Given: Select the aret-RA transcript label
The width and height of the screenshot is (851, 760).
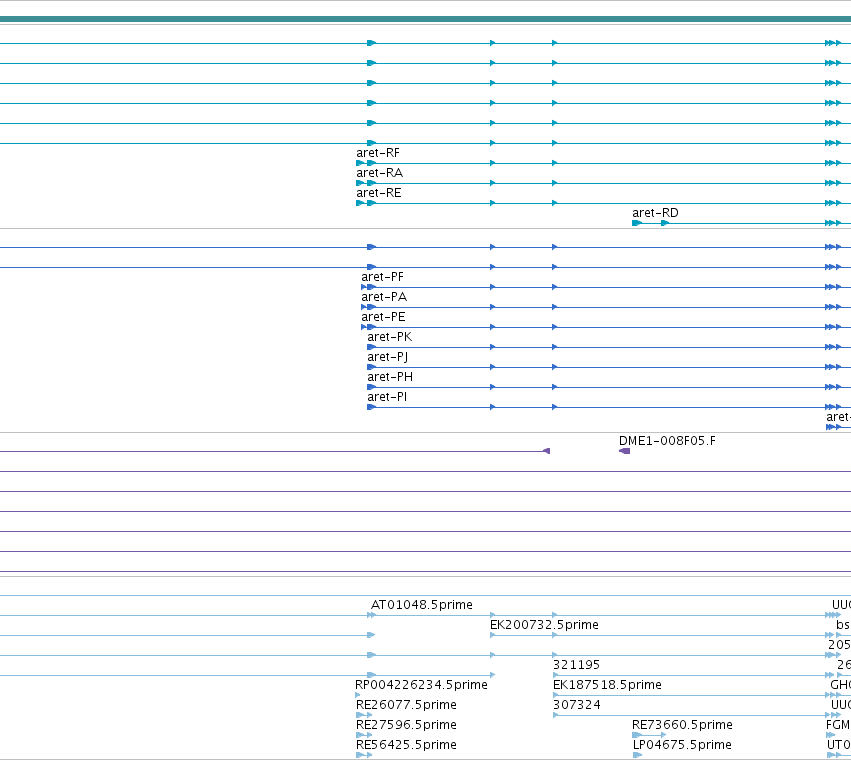Looking at the screenshot, I should click(379, 173).
